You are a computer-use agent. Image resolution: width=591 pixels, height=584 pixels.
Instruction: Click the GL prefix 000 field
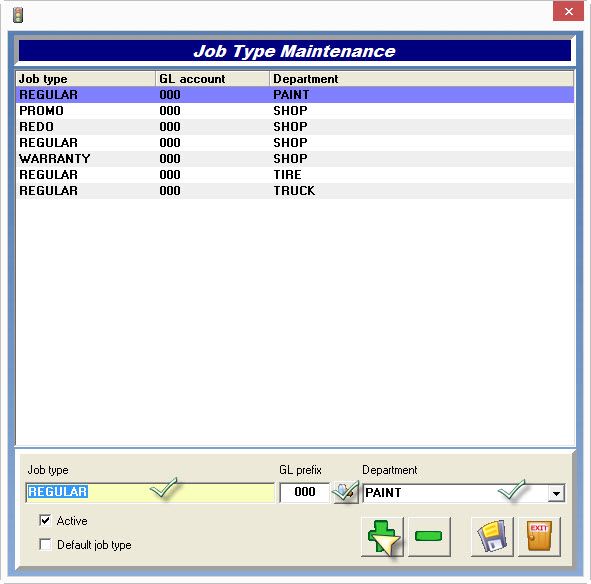click(x=305, y=492)
